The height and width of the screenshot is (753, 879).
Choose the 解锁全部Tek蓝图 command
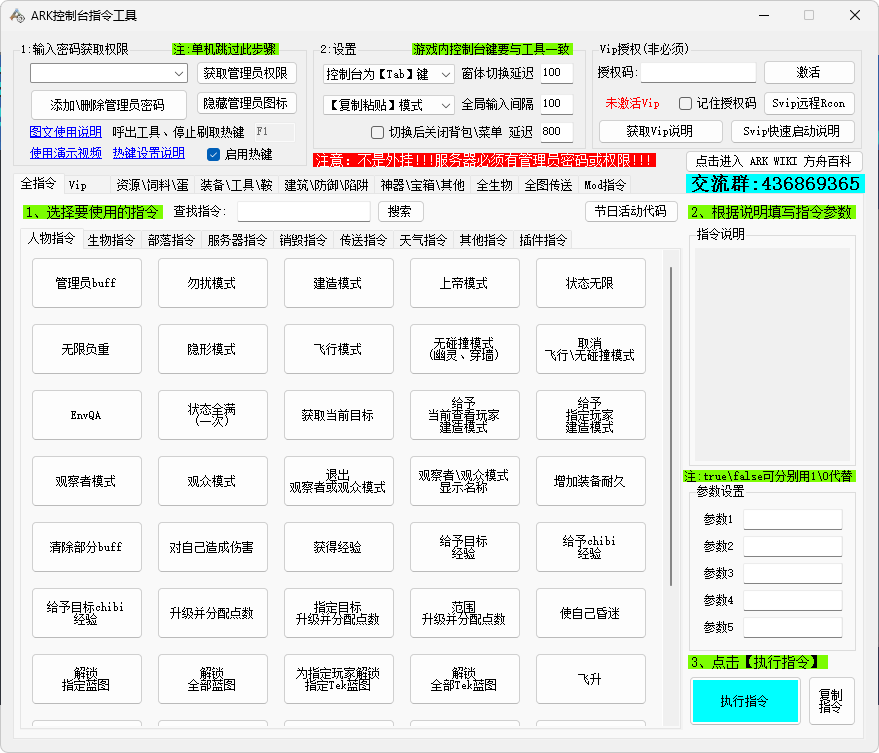(465, 679)
